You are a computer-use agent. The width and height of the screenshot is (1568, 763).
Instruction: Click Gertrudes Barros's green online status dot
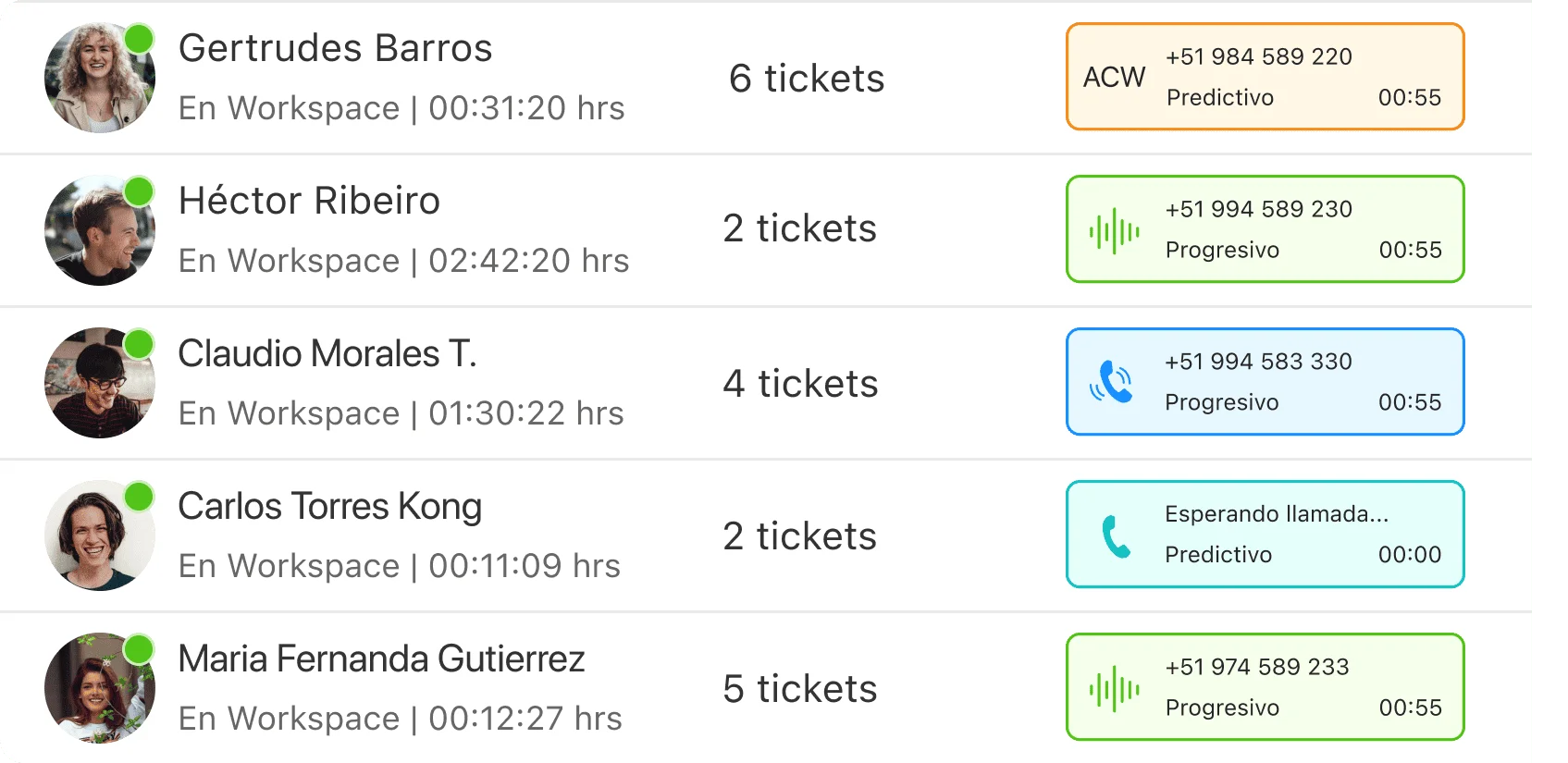139,39
